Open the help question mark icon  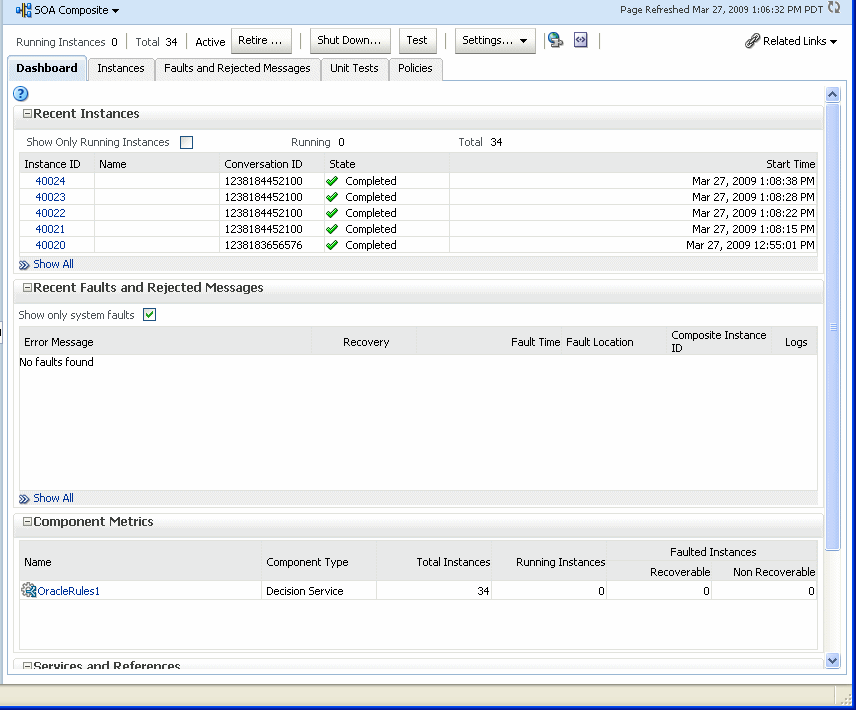click(20, 93)
